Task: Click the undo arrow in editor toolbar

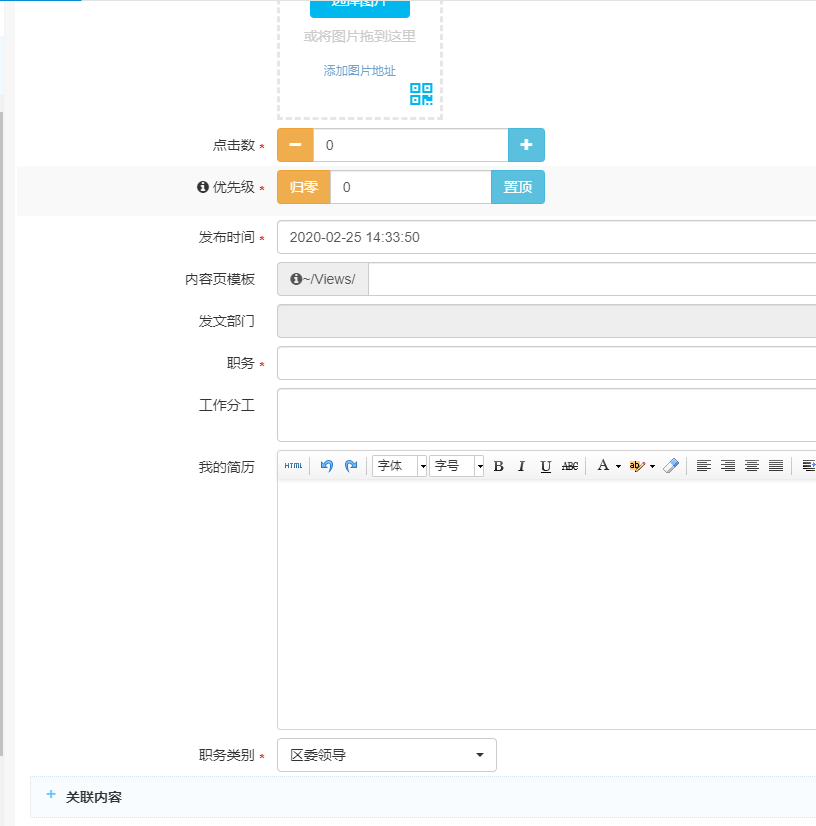Action: (326, 466)
